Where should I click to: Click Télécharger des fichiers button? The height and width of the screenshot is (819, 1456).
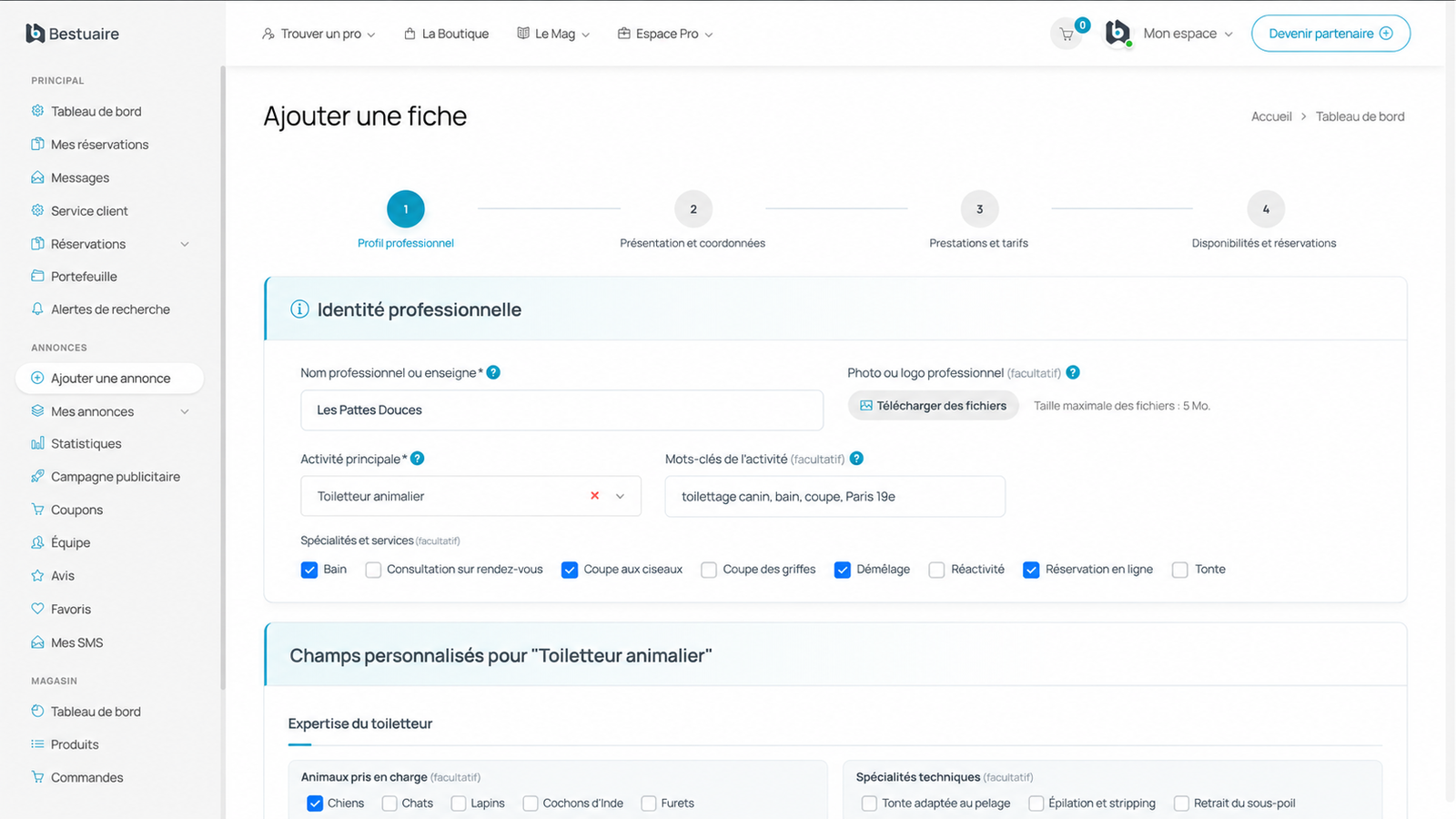point(933,406)
